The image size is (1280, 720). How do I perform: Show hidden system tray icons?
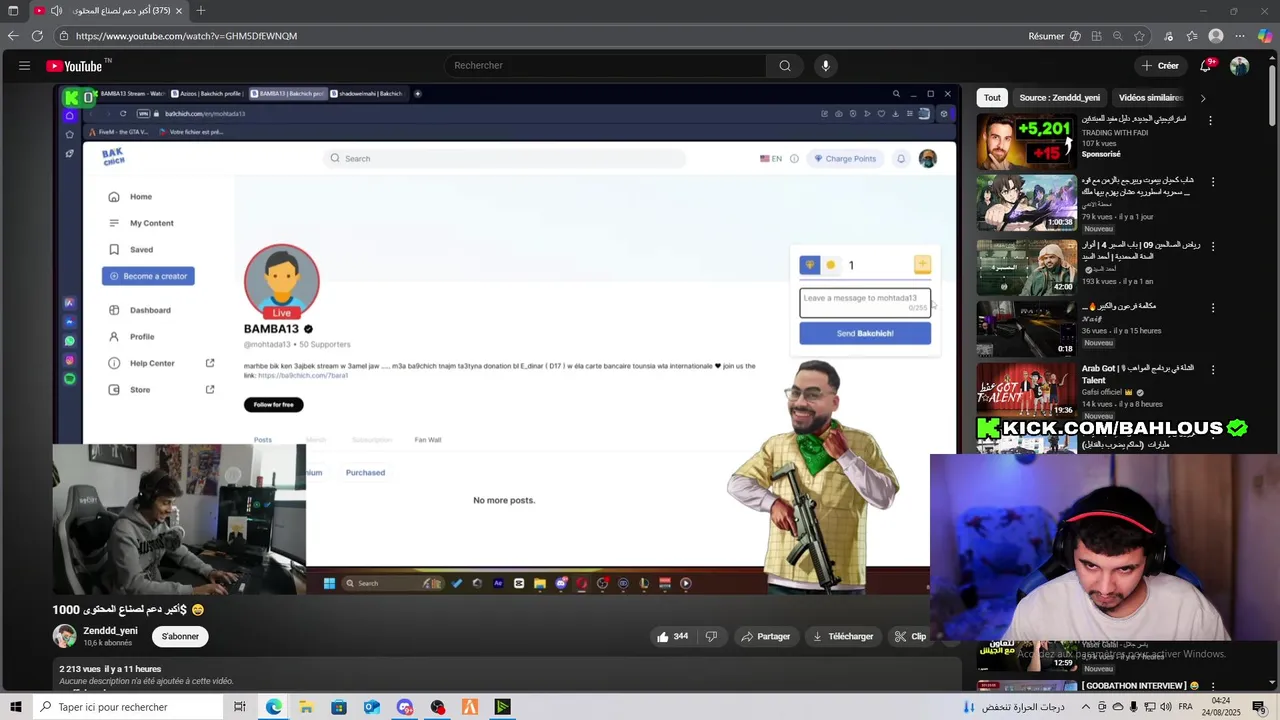pyautogui.click(x=1086, y=707)
